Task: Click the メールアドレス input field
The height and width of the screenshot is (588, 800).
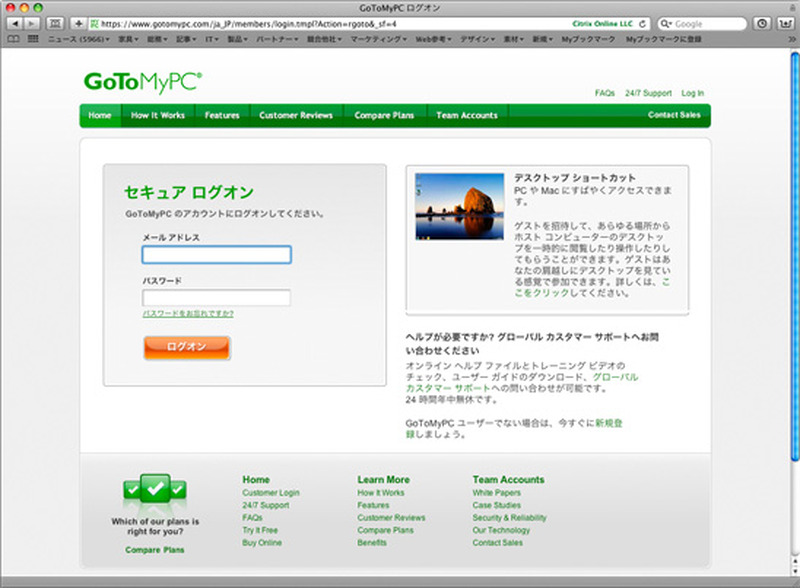Action: 216,255
